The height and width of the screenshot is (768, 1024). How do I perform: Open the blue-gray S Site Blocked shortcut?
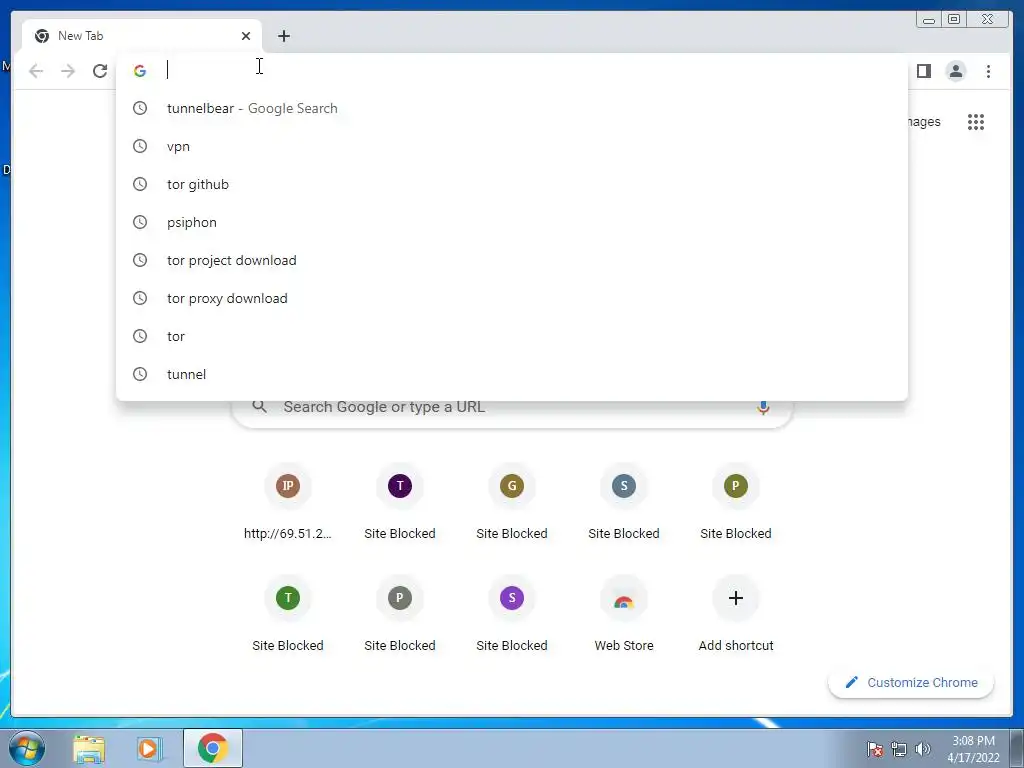624,503
